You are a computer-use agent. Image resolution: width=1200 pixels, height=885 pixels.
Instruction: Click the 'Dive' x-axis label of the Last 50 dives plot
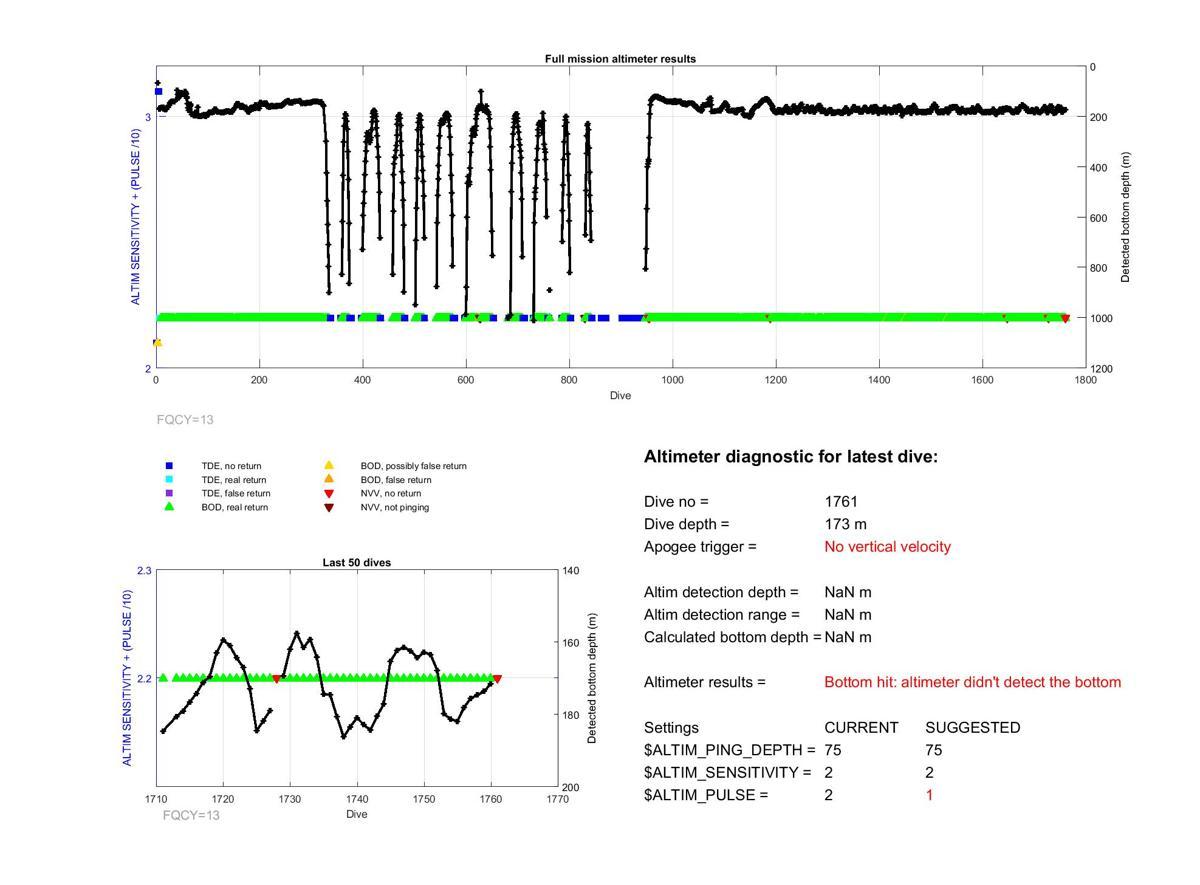pos(357,814)
